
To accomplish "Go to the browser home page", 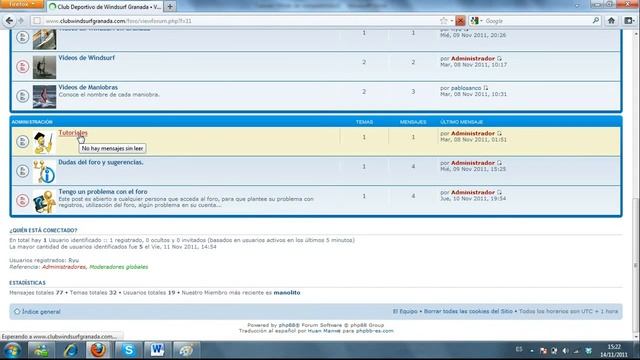I will coord(611,21).
